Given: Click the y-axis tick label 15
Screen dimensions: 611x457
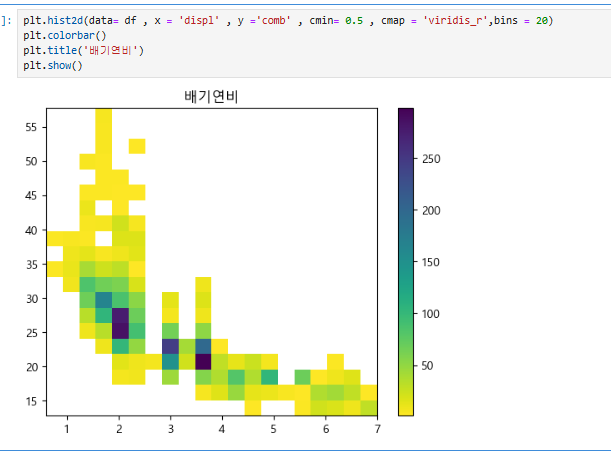Looking at the screenshot, I should point(31,401).
